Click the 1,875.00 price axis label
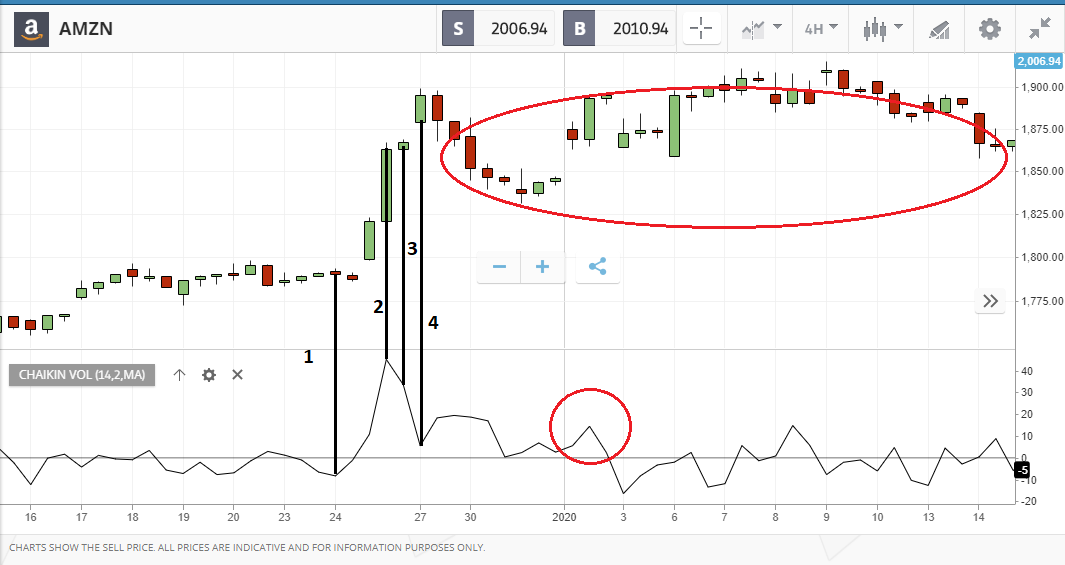Image resolution: width=1065 pixels, height=565 pixels. [1043, 129]
